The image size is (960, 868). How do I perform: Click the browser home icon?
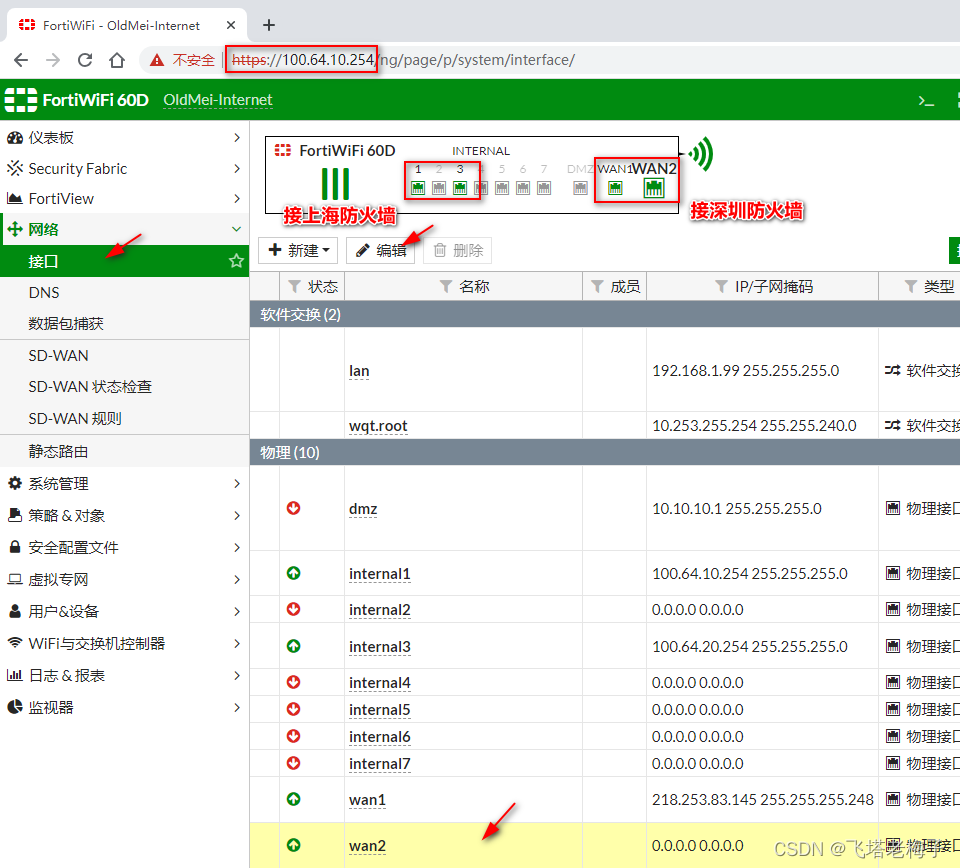pos(117,60)
